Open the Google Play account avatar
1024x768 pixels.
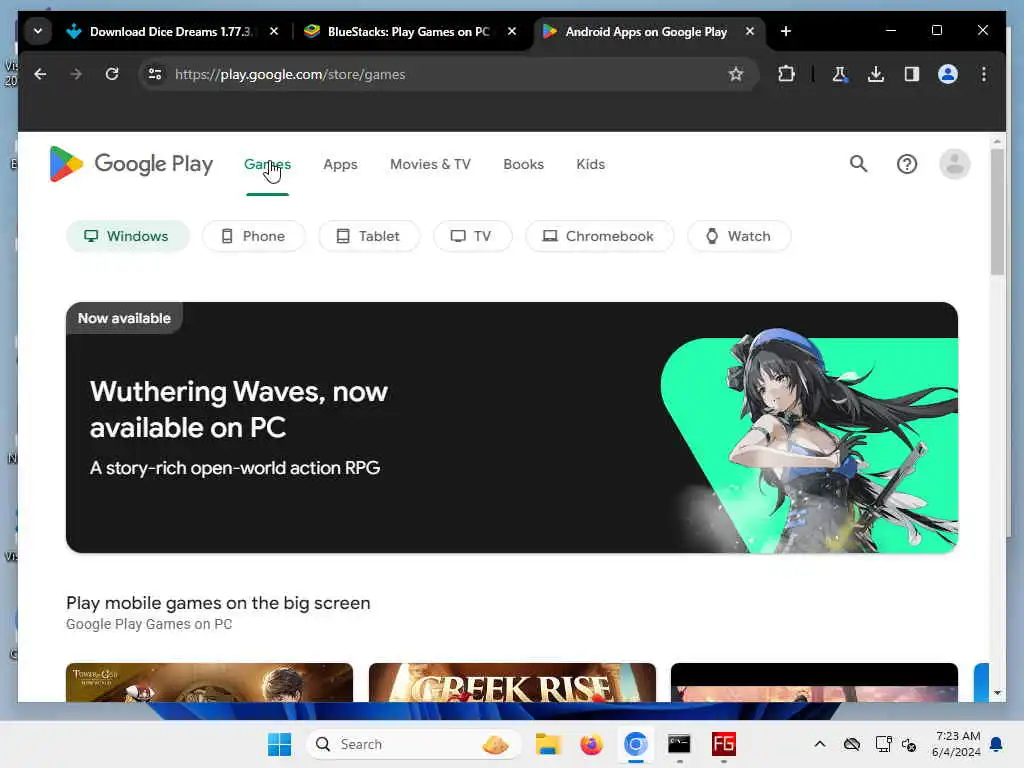954,164
